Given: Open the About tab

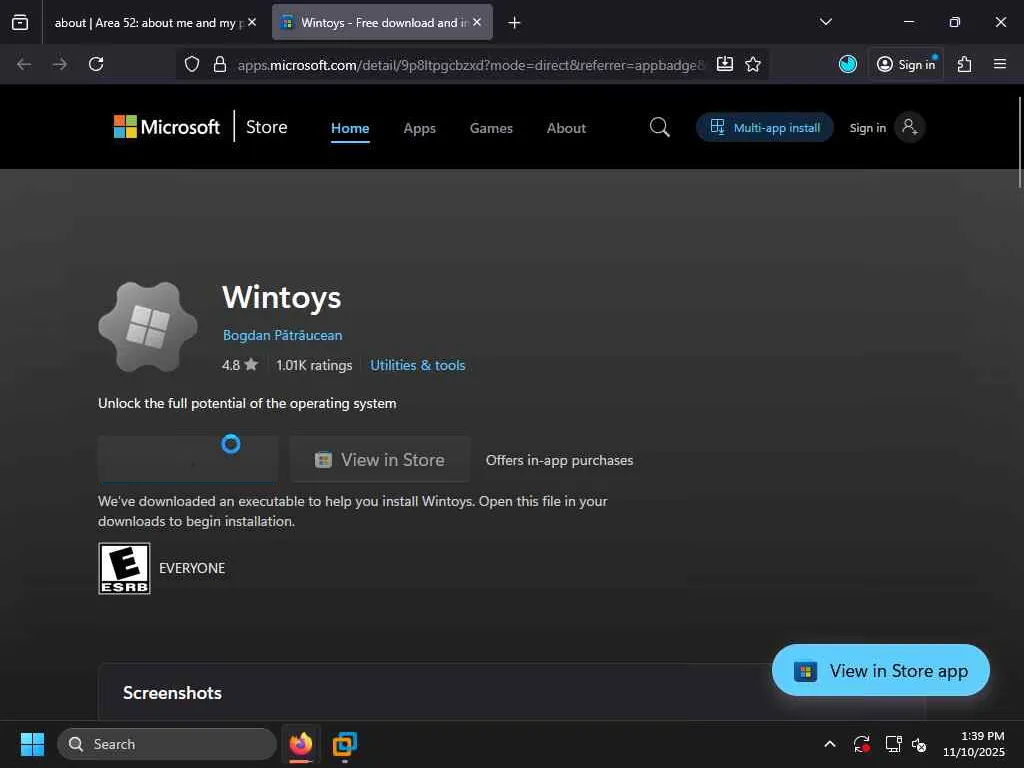Looking at the screenshot, I should (x=566, y=128).
